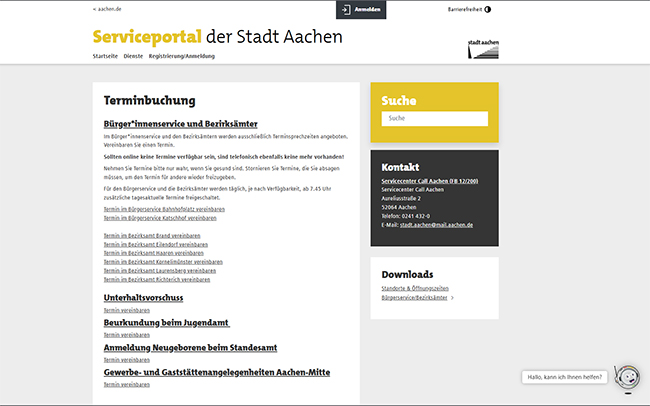Viewport: 650px width, 406px height.
Task: Select Termin im Bezirksamt Richterich link
Action: click(x=157, y=280)
